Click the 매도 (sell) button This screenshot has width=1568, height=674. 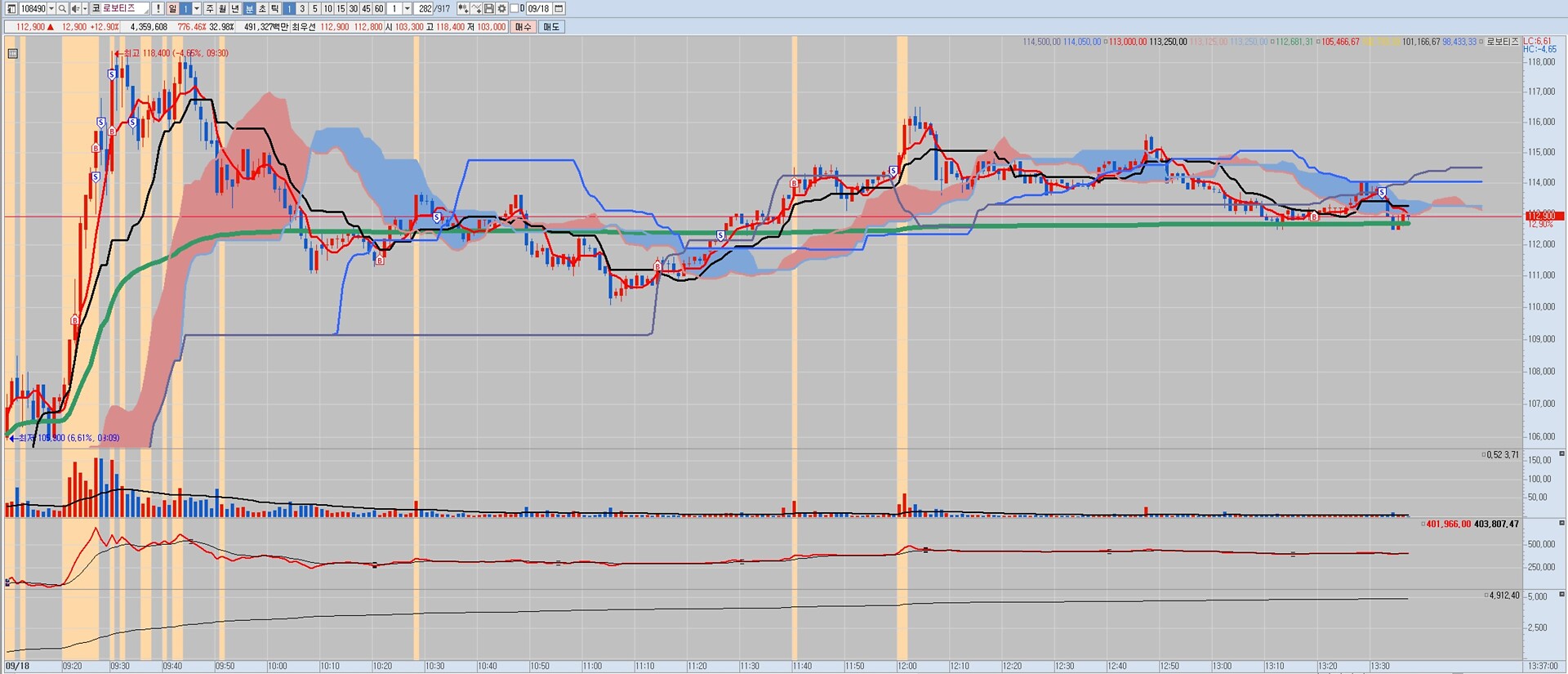click(x=551, y=27)
